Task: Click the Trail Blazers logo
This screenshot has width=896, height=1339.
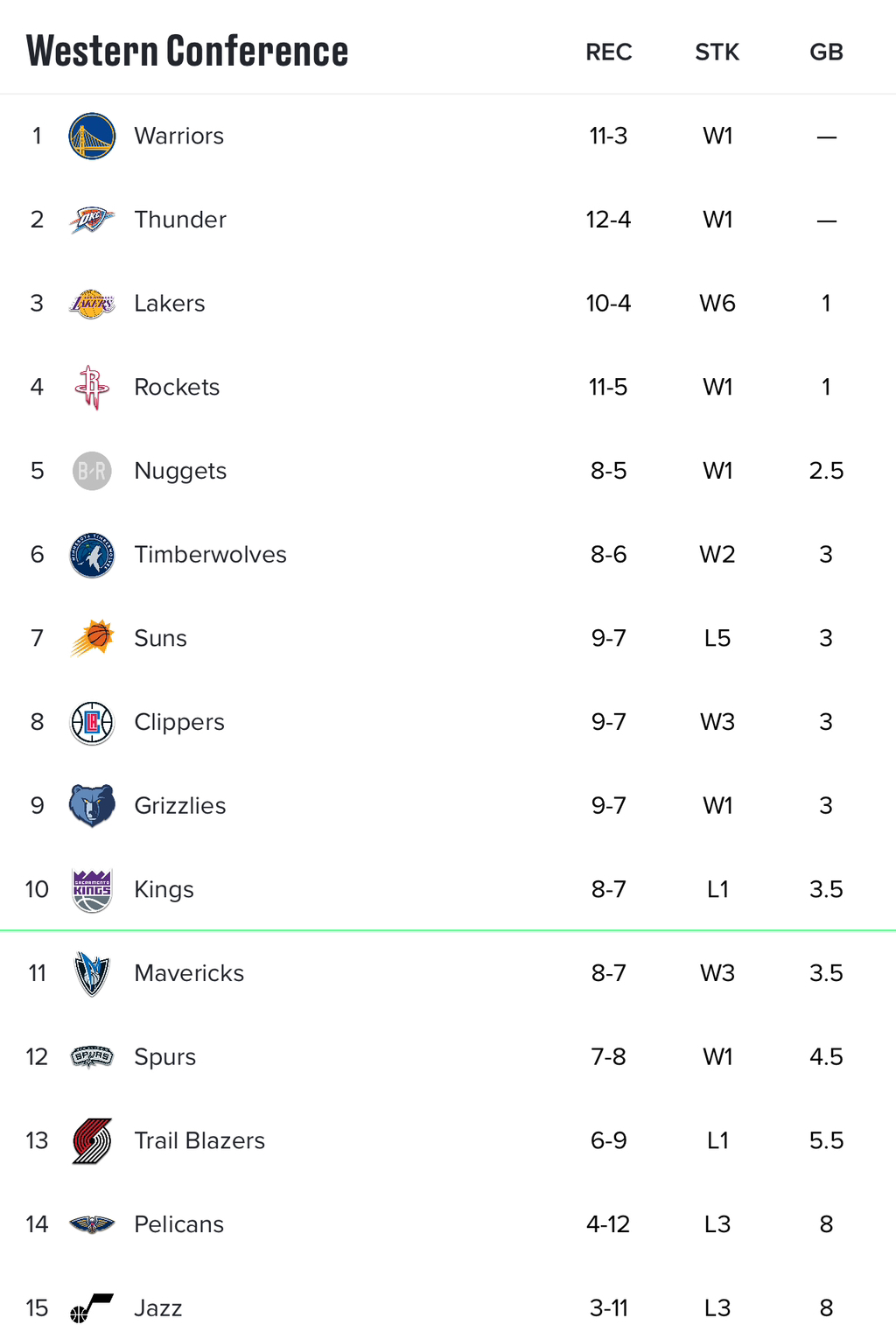Action: coord(92,1140)
